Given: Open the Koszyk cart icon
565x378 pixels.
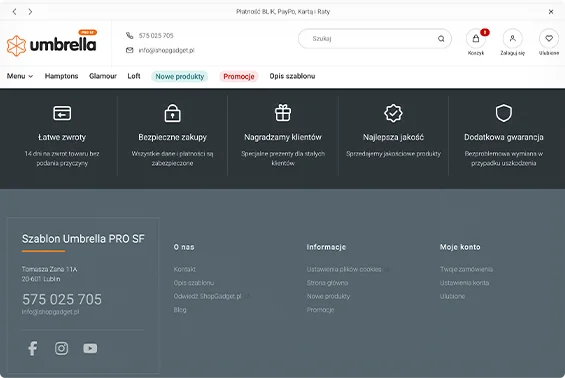Looking at the screenshot, I should point(476,39).
